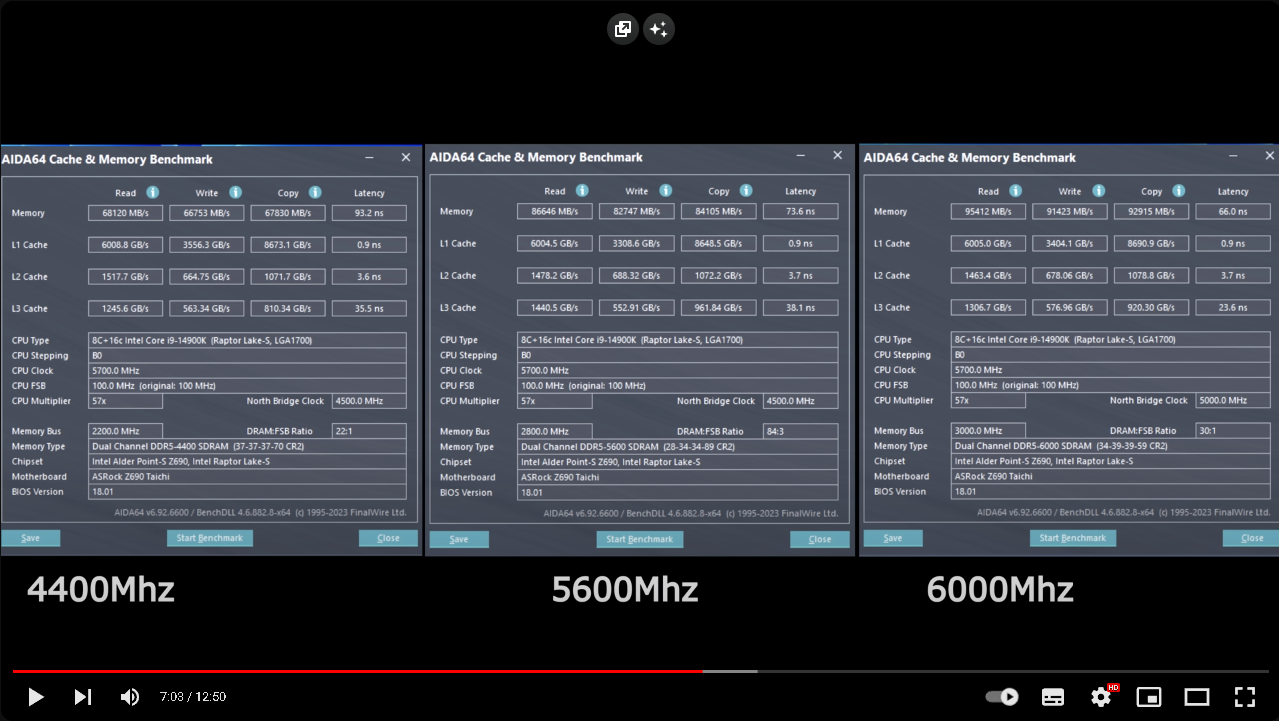Click Read info icon in DDR5-4400 window
Viewport: 1279px width, 721px height.
[x=153, y=193]
